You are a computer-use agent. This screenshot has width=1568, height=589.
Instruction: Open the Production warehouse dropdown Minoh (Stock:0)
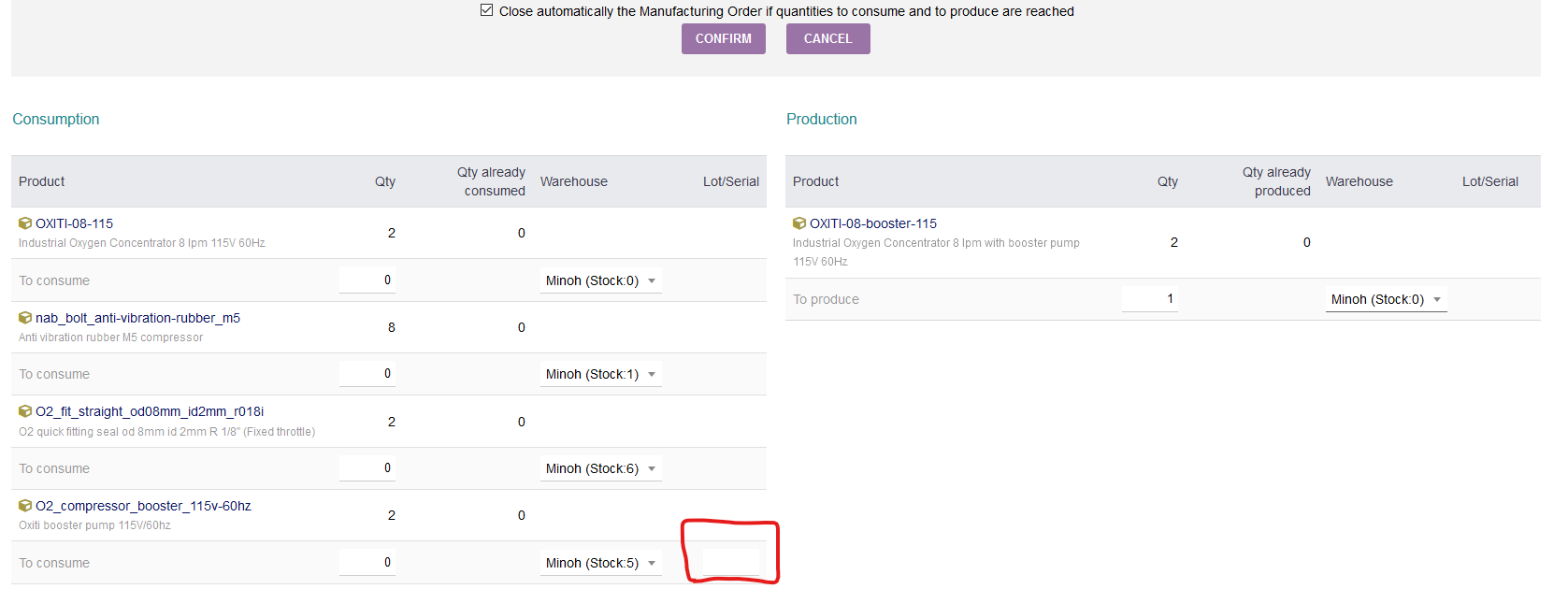(x=1386, y=299)
